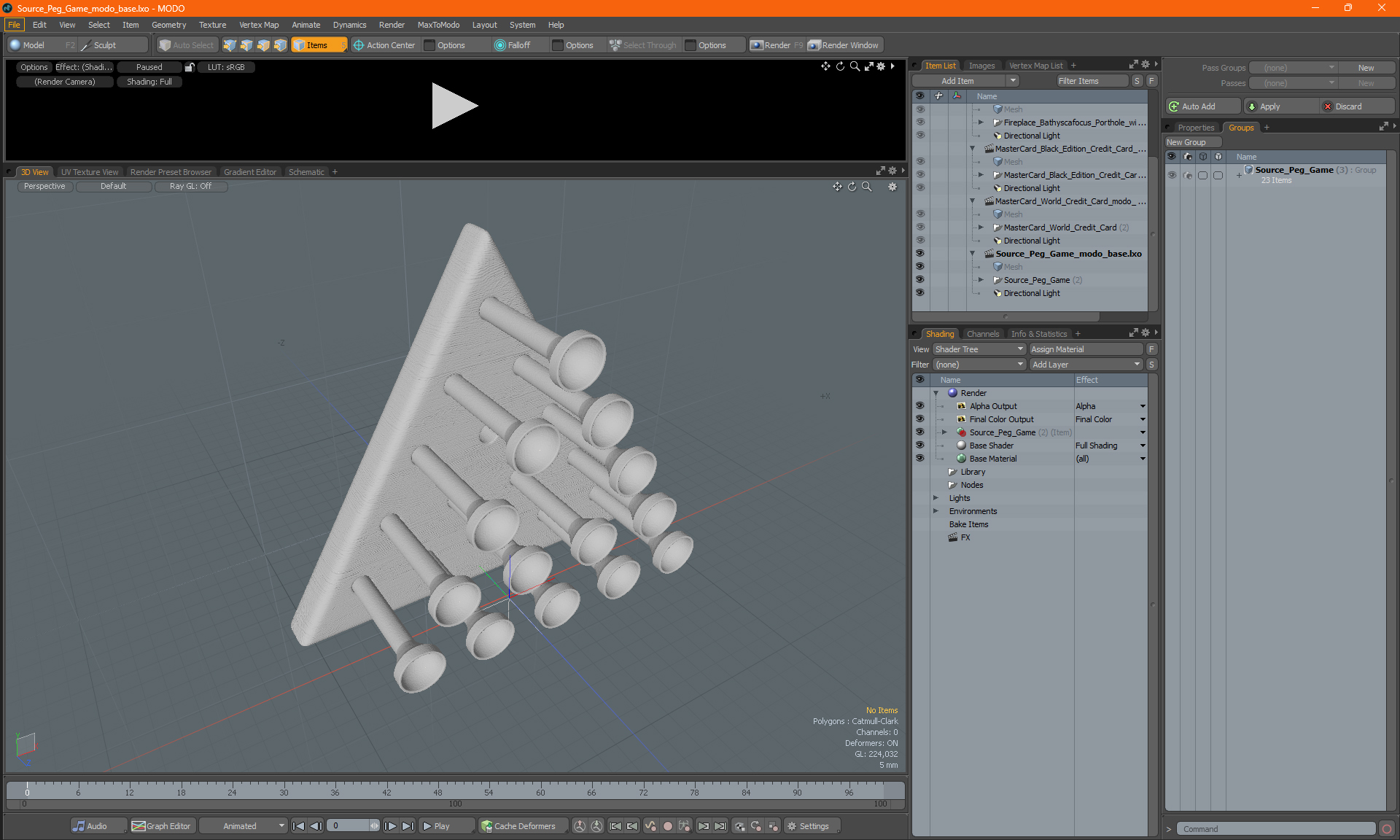The image size is (1400, 840).
Task: Switch to Schematic tab
Action: point(306,172)
